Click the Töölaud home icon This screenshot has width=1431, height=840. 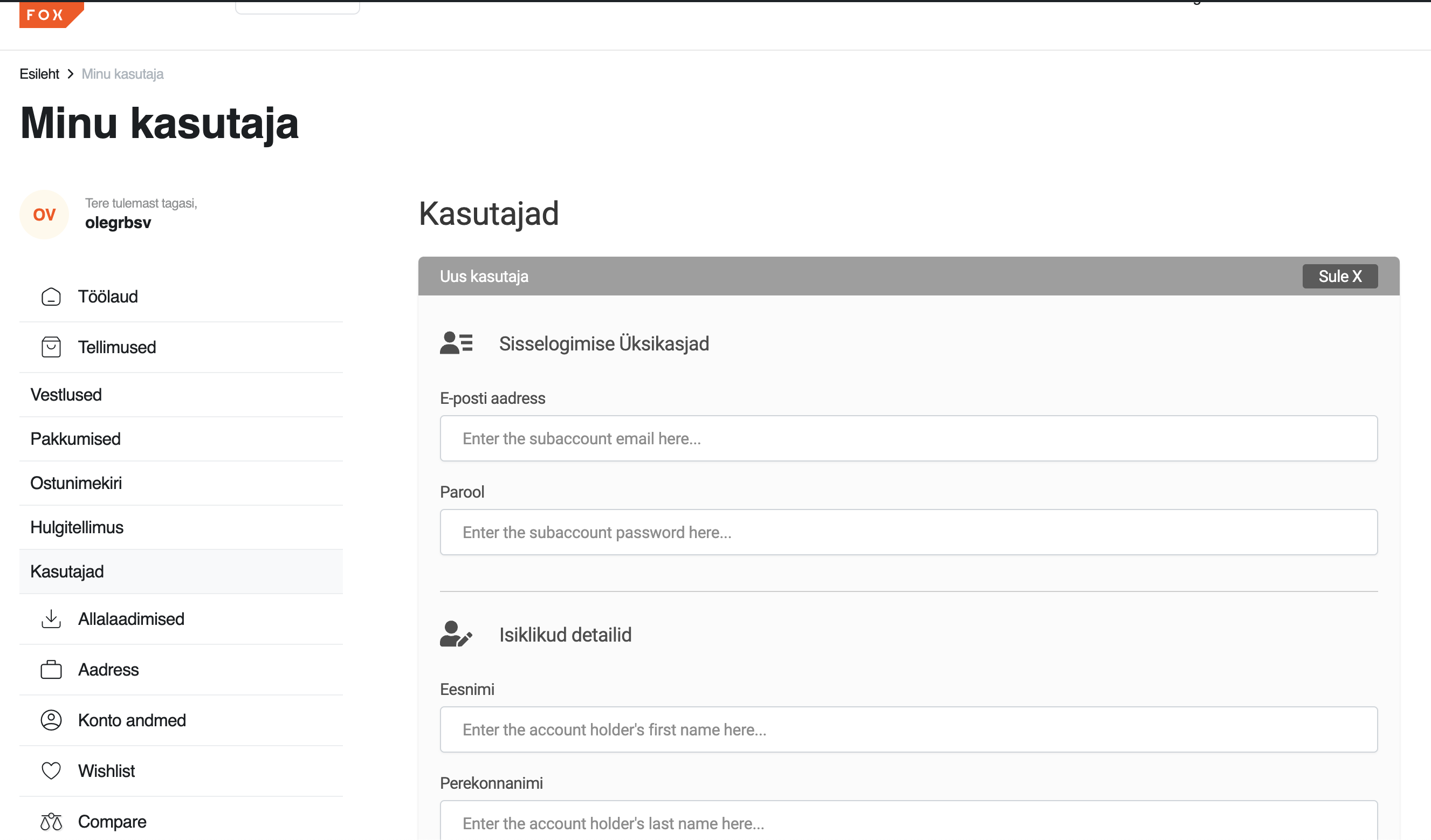(51, 297)
